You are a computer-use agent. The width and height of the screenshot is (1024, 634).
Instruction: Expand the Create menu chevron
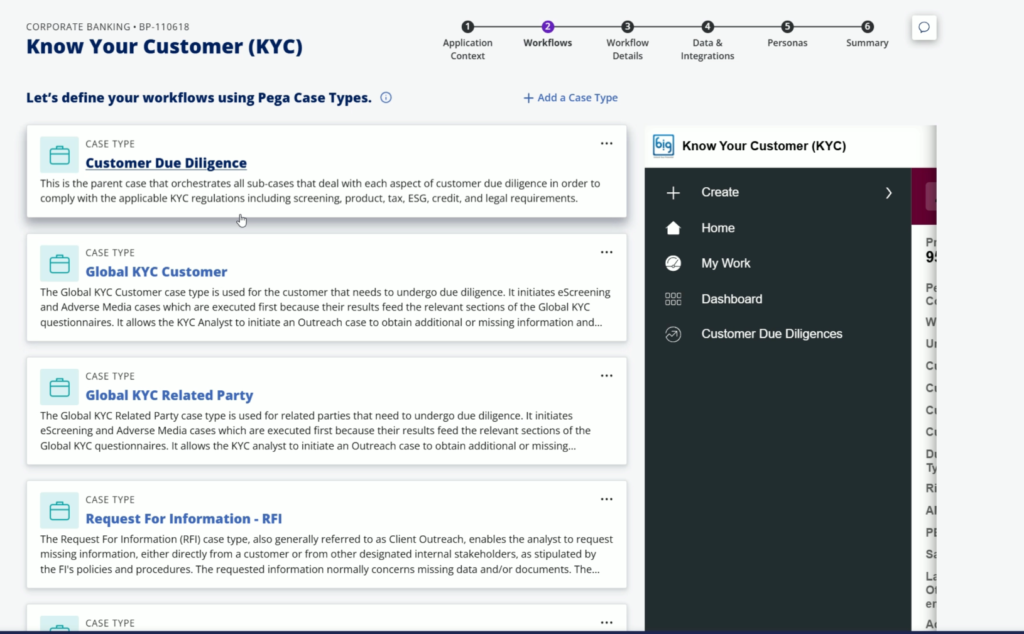pyautogui.click(x=889, y=193)
